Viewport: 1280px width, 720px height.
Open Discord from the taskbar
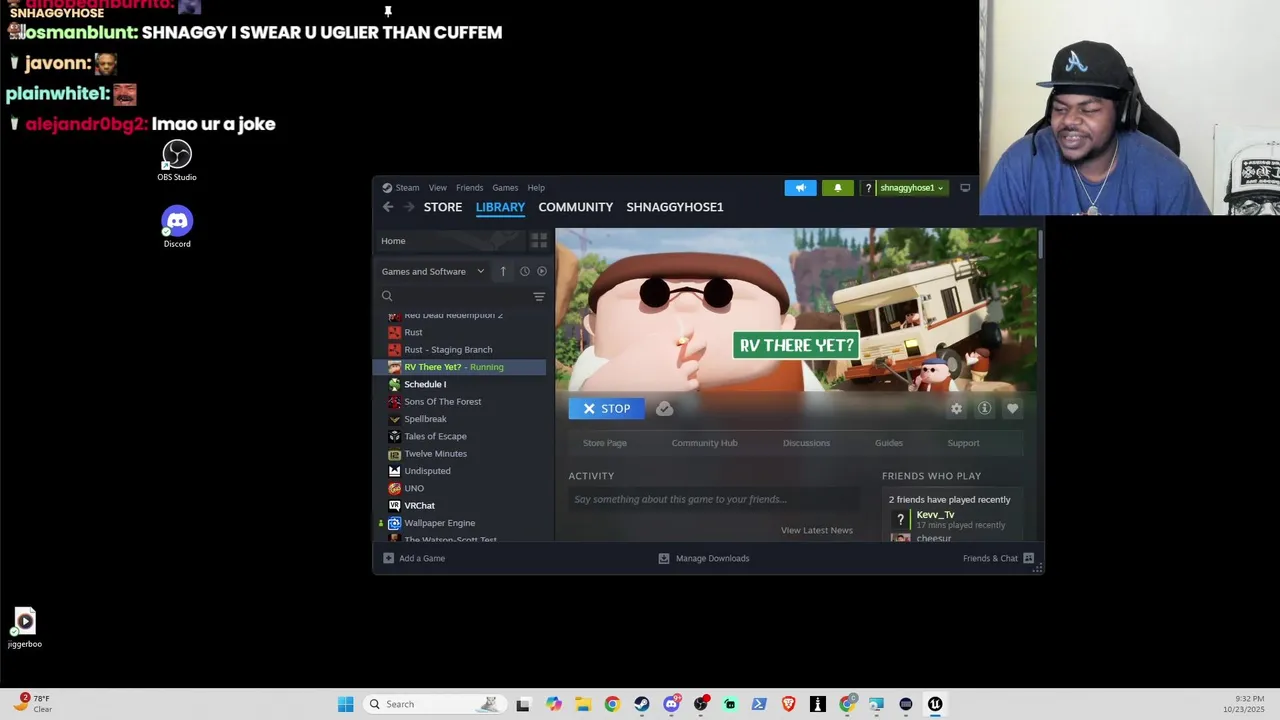pos(671,704)
